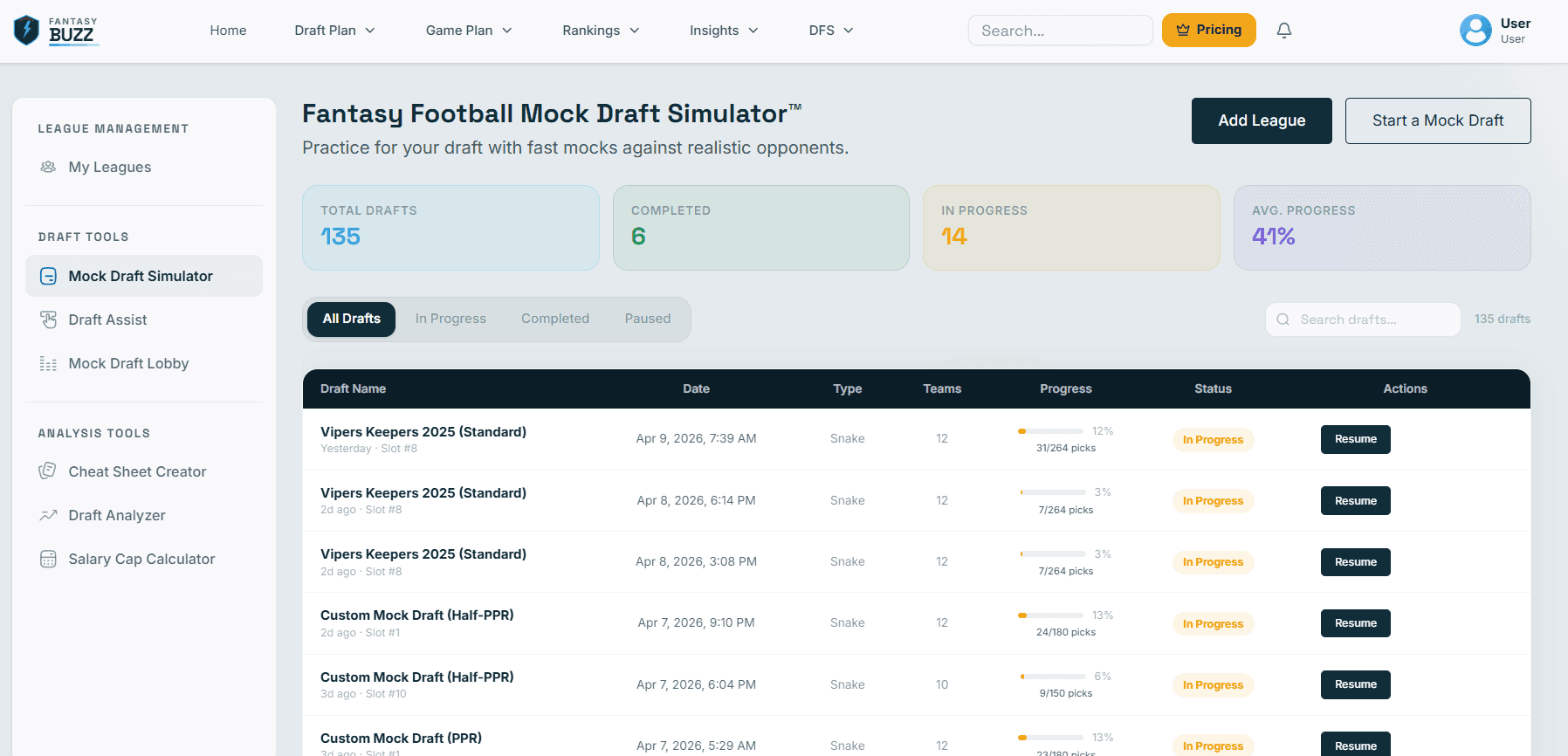Expand the Game Plan dropdown
This screenshot has width=1568, height=756.
(x=469, y=31)
